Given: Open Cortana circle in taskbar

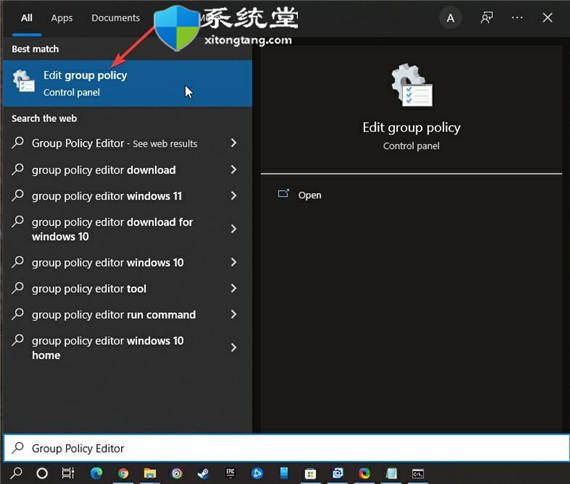Looking at the screenshot, I should [42, 473].
